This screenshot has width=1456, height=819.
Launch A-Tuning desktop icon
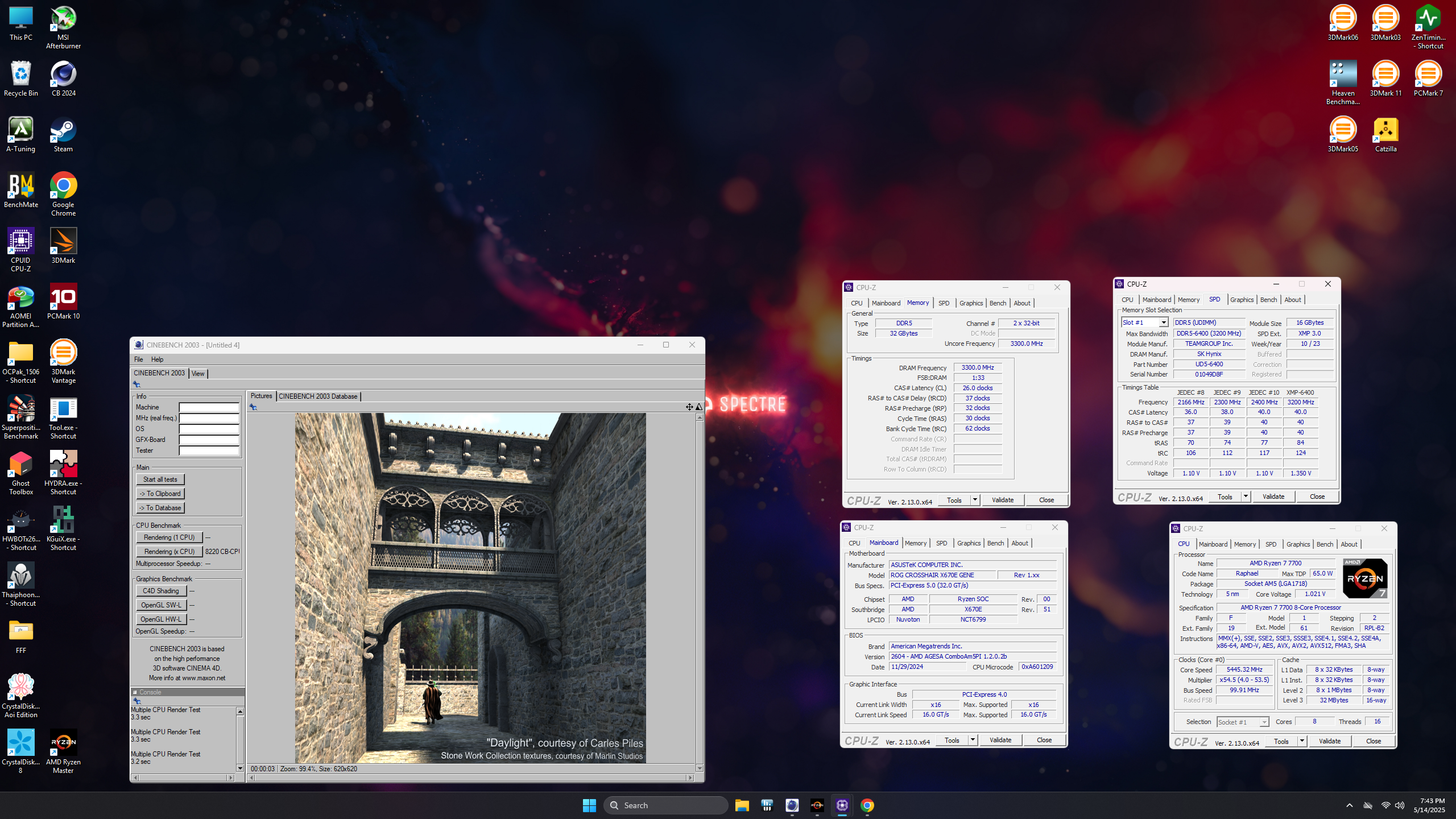click(x=21, y=134)
